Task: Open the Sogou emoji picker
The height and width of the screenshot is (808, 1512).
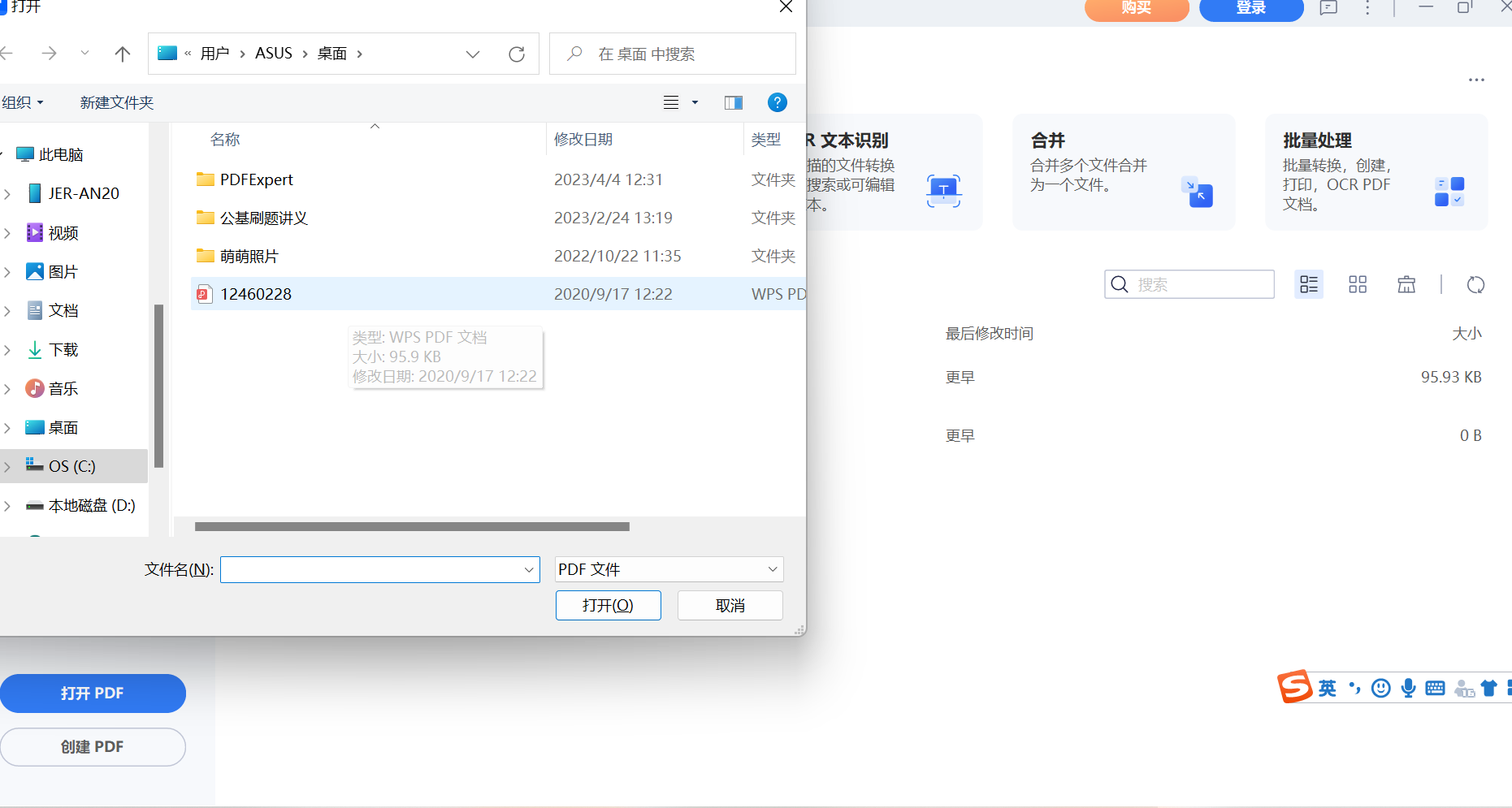Action: point(1380,688)
